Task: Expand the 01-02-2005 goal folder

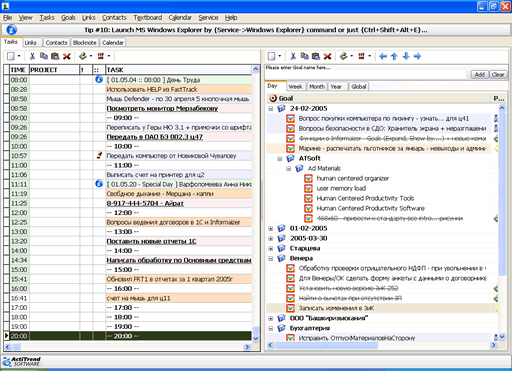Action: coord(271,228)
